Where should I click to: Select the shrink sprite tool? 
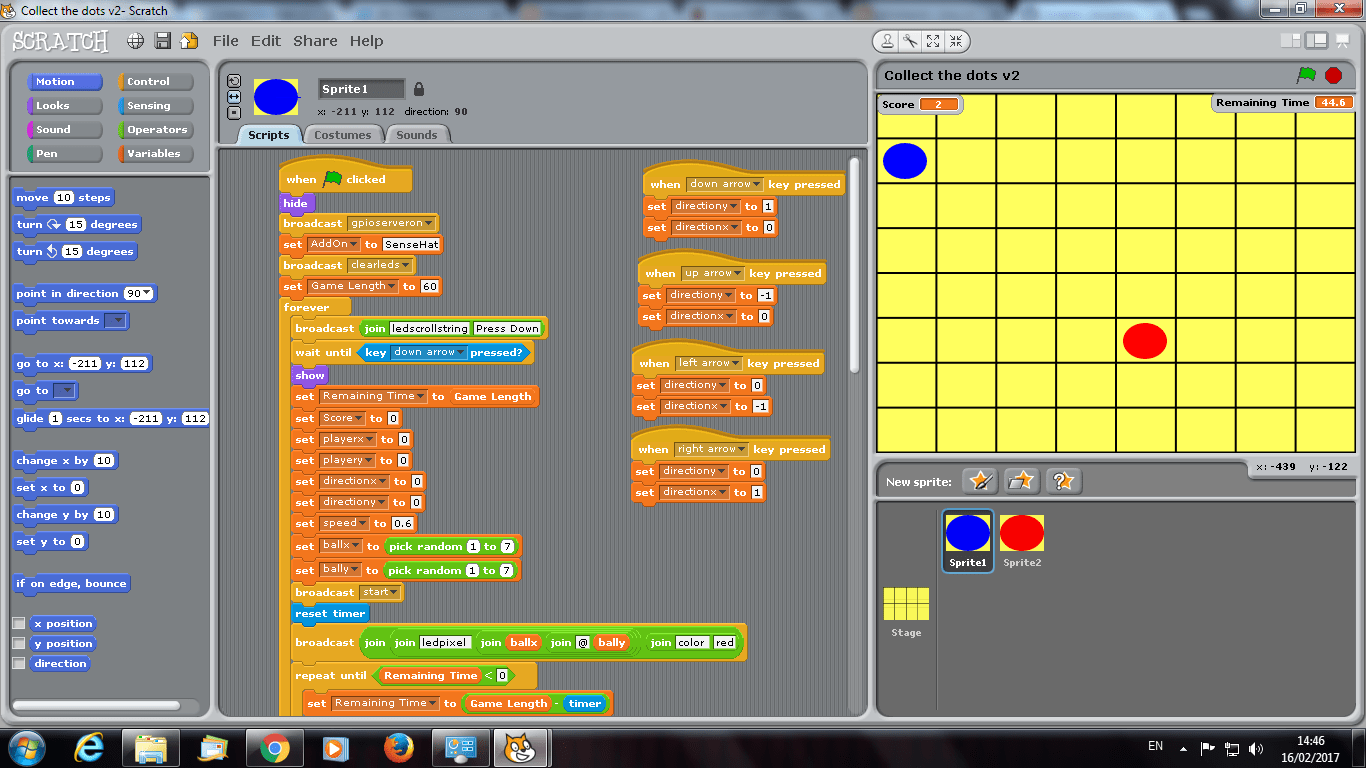click(x=956, y=41)
